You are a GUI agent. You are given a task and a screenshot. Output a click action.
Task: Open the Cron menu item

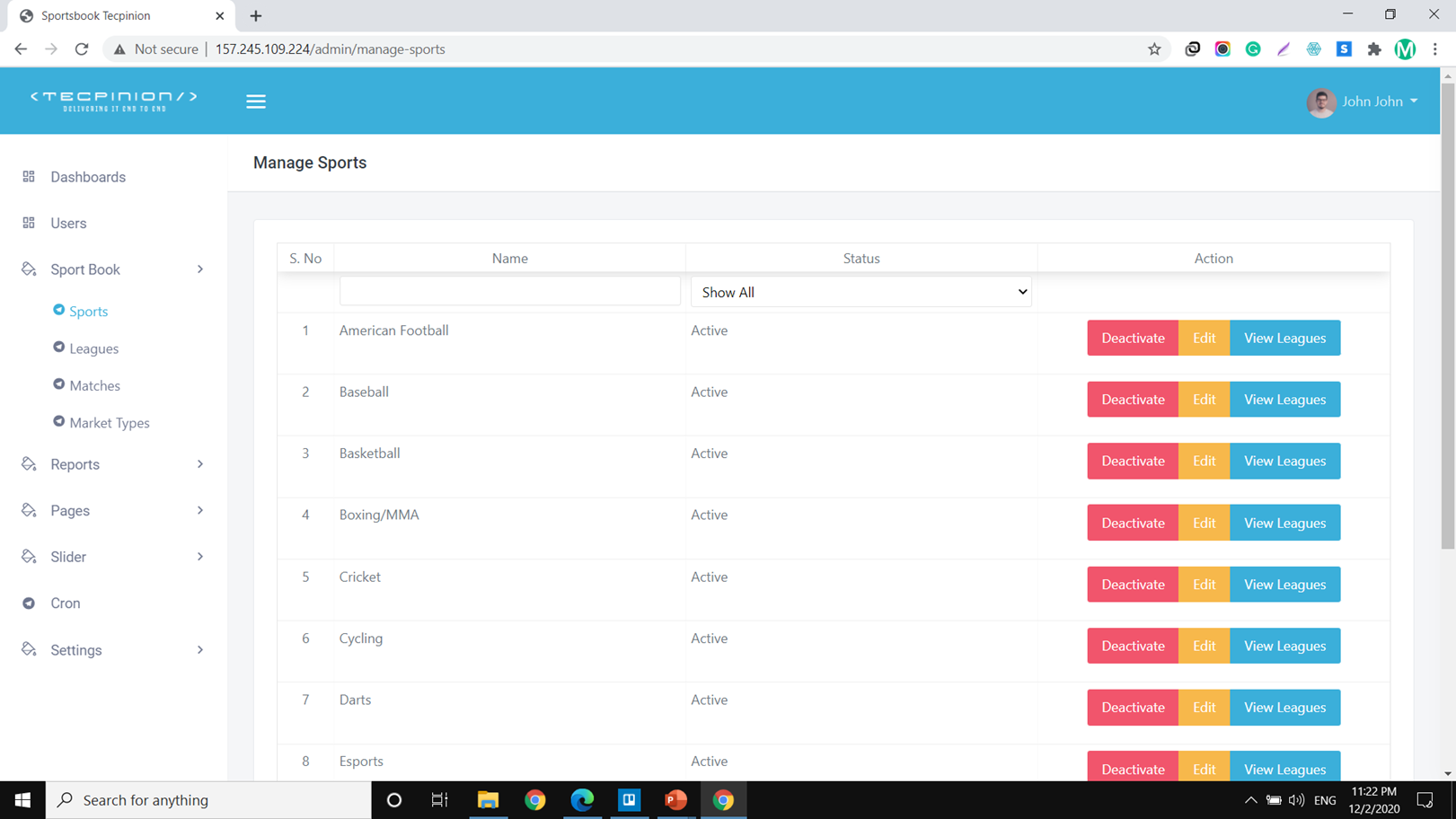(65, 603)
